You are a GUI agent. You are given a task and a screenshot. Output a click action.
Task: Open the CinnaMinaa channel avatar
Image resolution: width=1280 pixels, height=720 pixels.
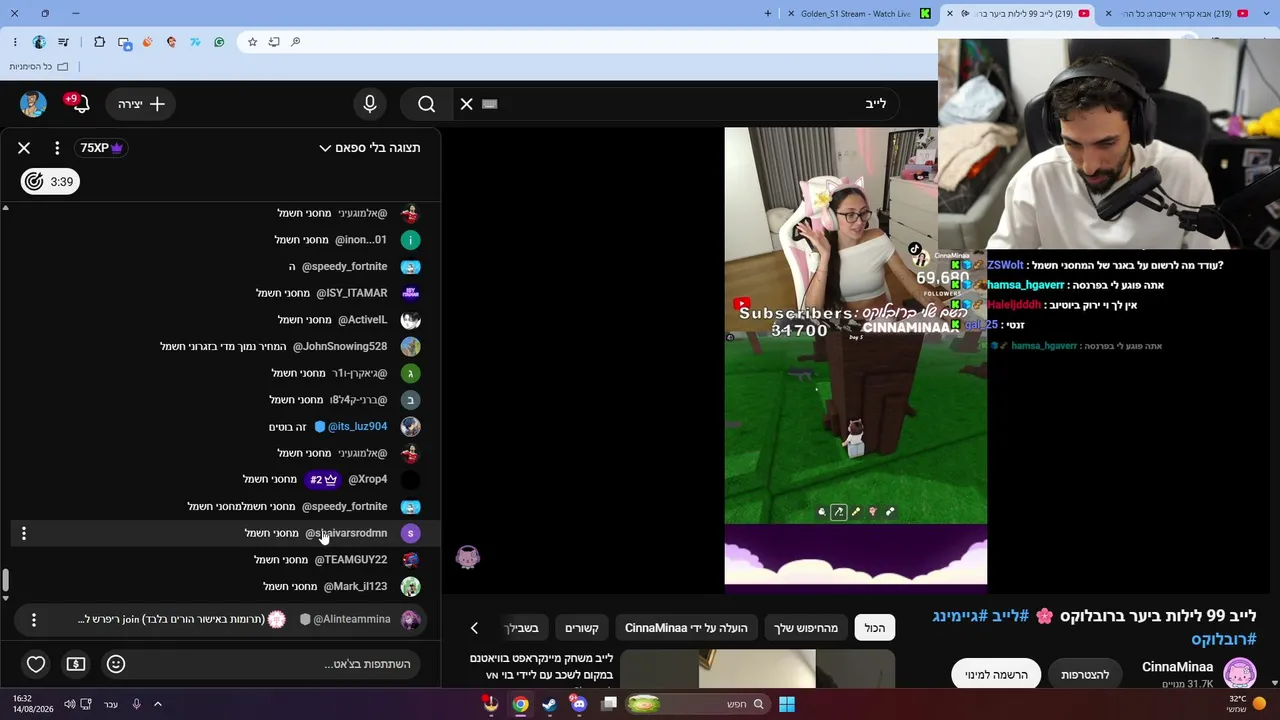click(x=1240, y=673)
